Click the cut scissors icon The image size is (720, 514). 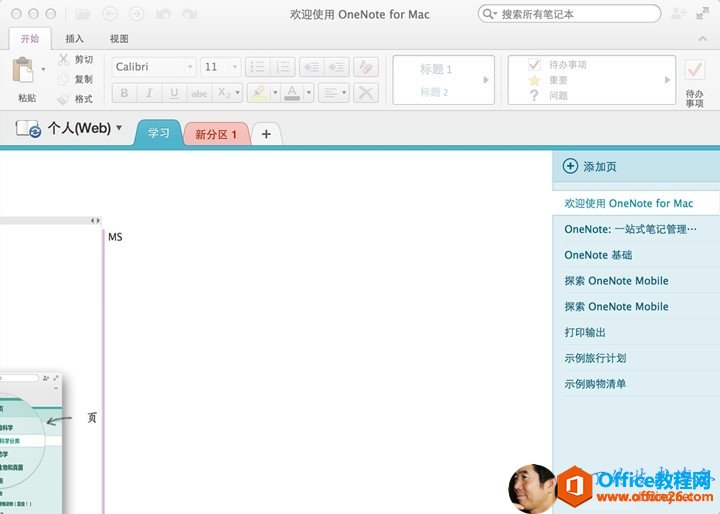click(63, 59)
